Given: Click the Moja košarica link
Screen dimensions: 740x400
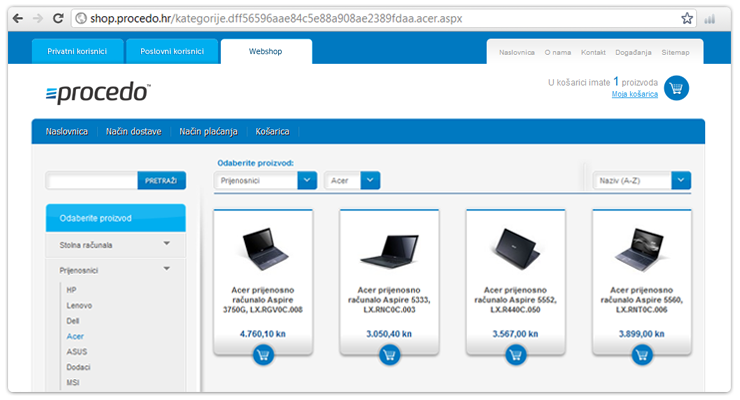Looking at the screenshot, I should (x=635, y=94).
